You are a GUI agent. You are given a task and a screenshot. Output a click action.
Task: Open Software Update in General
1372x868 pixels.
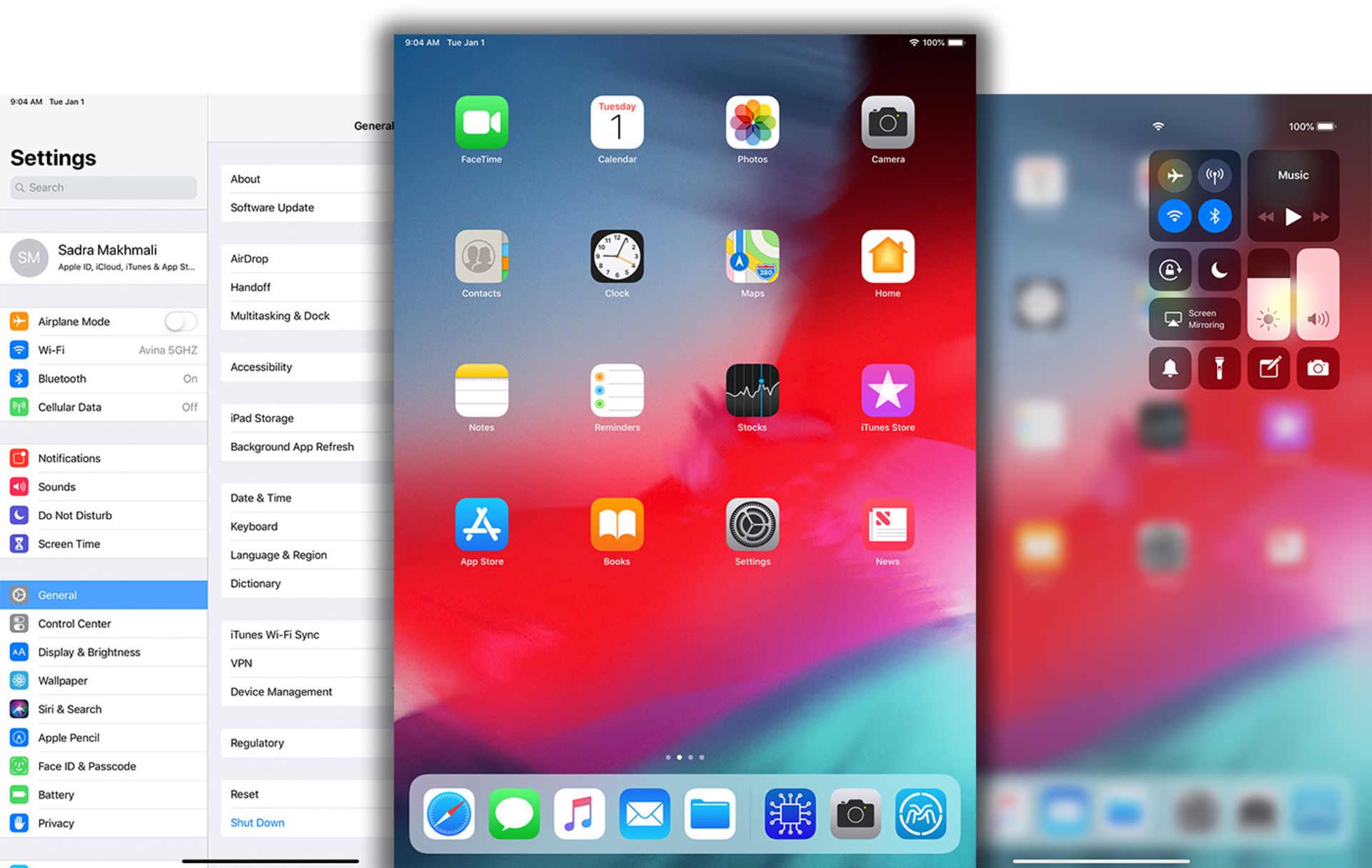click(x=272, y=208)
